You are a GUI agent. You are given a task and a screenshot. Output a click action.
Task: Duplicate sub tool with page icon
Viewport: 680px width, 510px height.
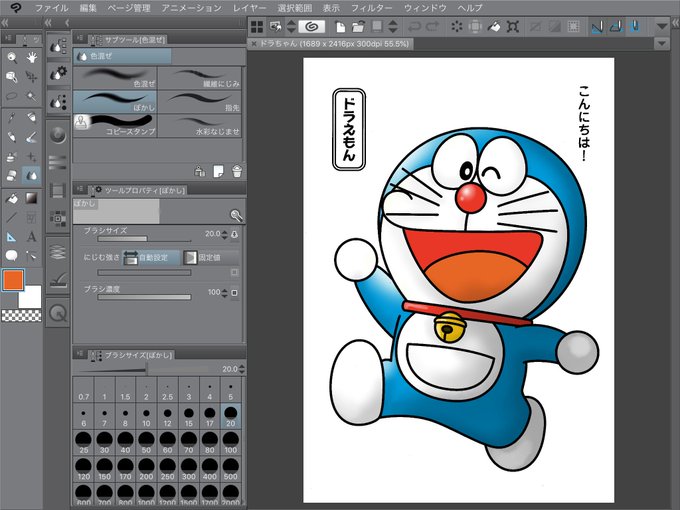[219, 171]
